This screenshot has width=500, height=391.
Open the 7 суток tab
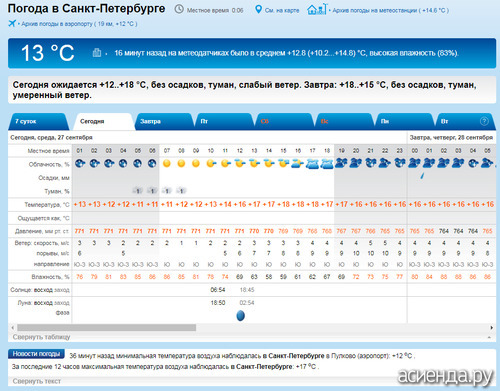pyautogui.click(x=25, y=121)
